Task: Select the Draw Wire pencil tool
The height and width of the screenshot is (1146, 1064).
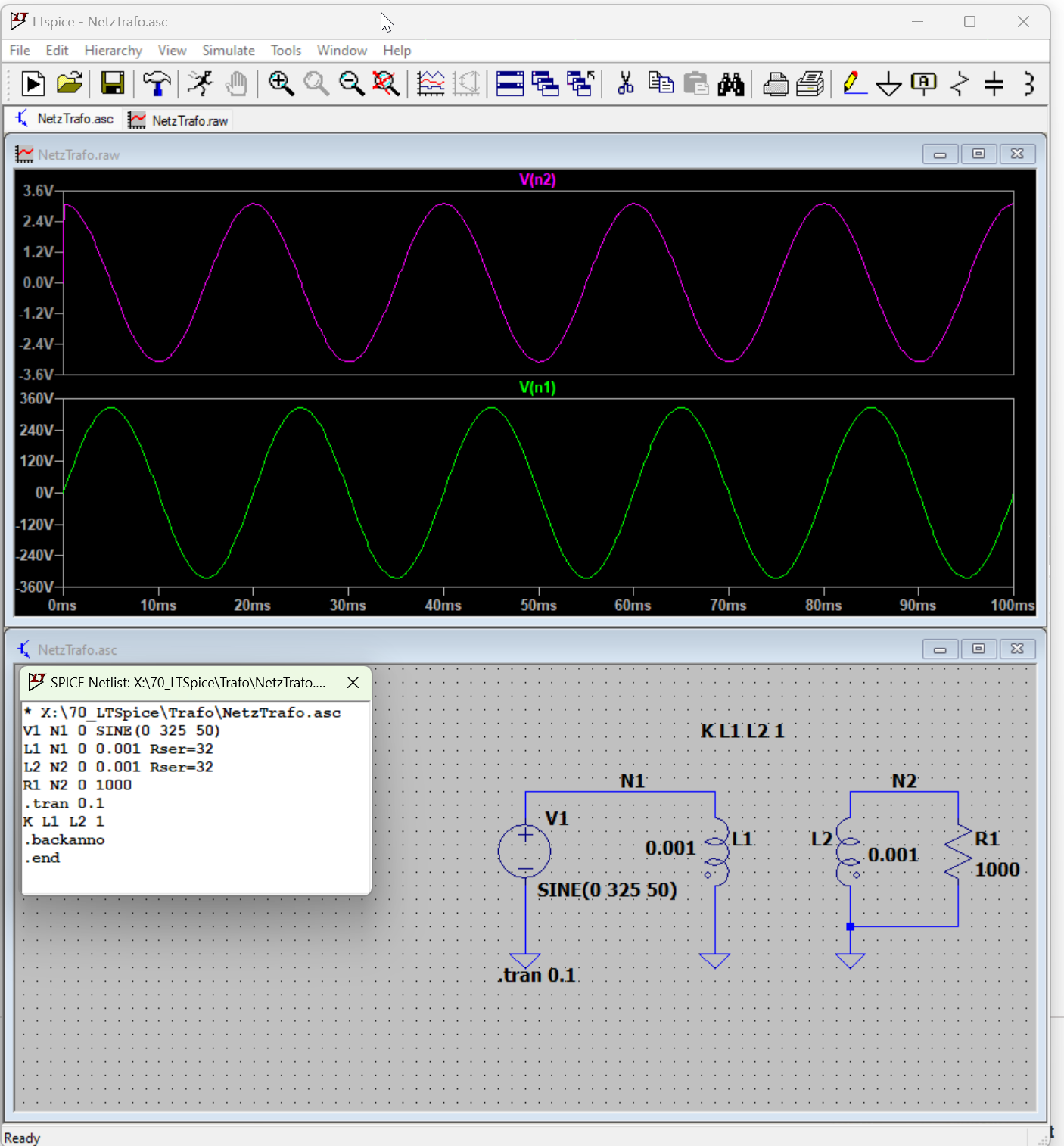Action: point(854,83)
